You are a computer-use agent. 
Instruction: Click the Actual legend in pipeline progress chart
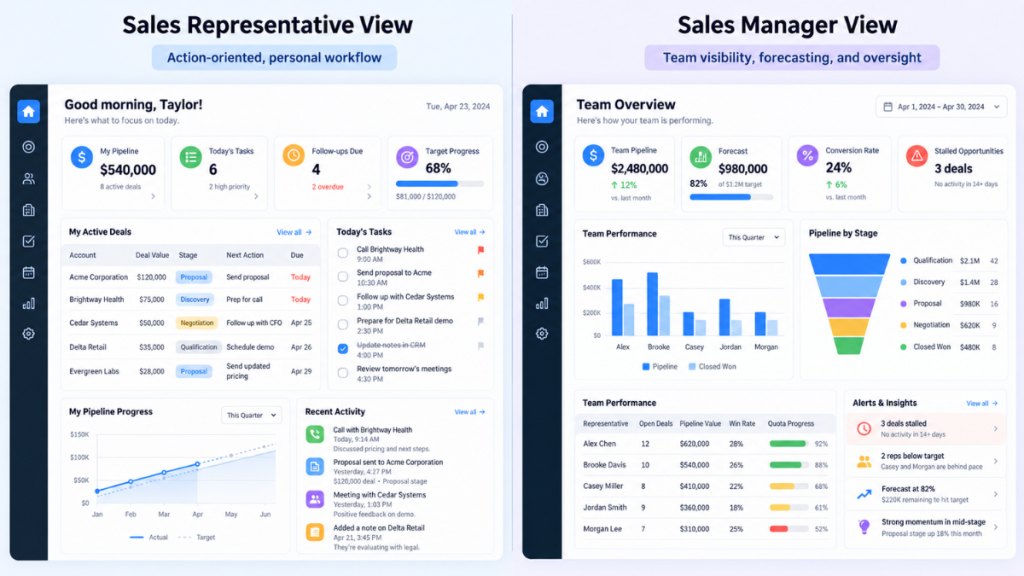[x=149, y=537]
